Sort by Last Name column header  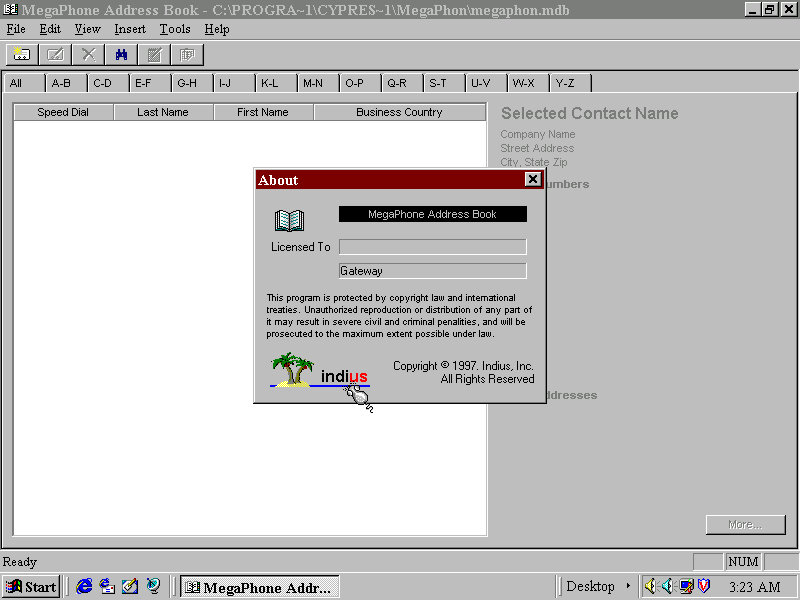click(163, 112)
